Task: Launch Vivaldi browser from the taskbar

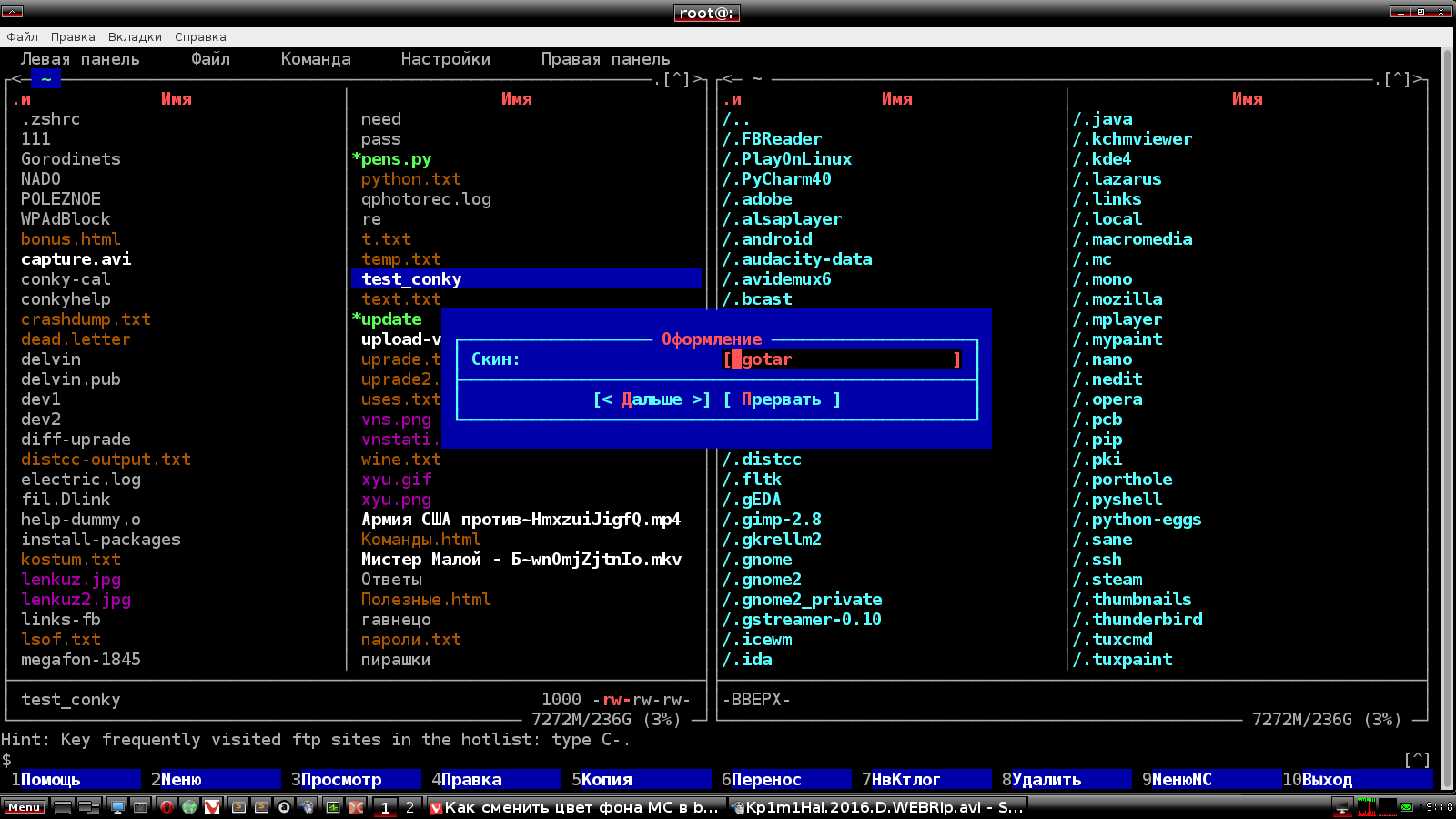Action: click(212, 807)
